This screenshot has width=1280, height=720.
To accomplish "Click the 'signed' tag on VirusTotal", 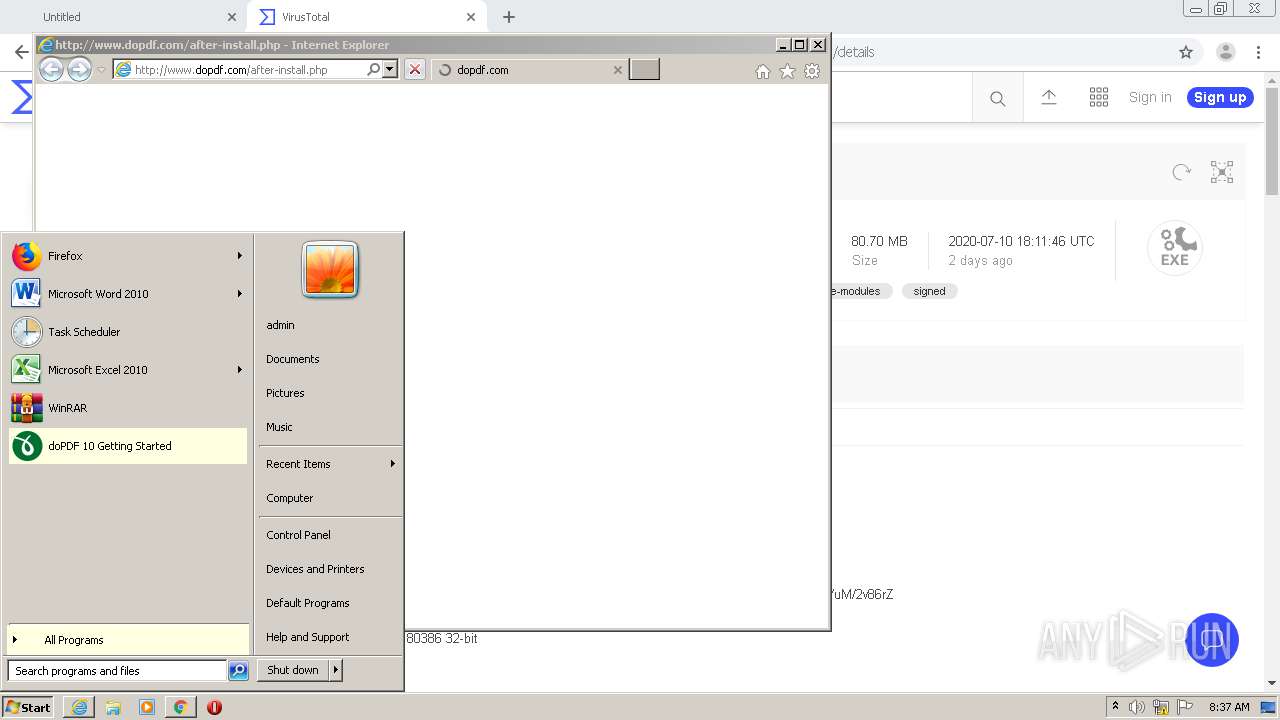I will point(929,291).
